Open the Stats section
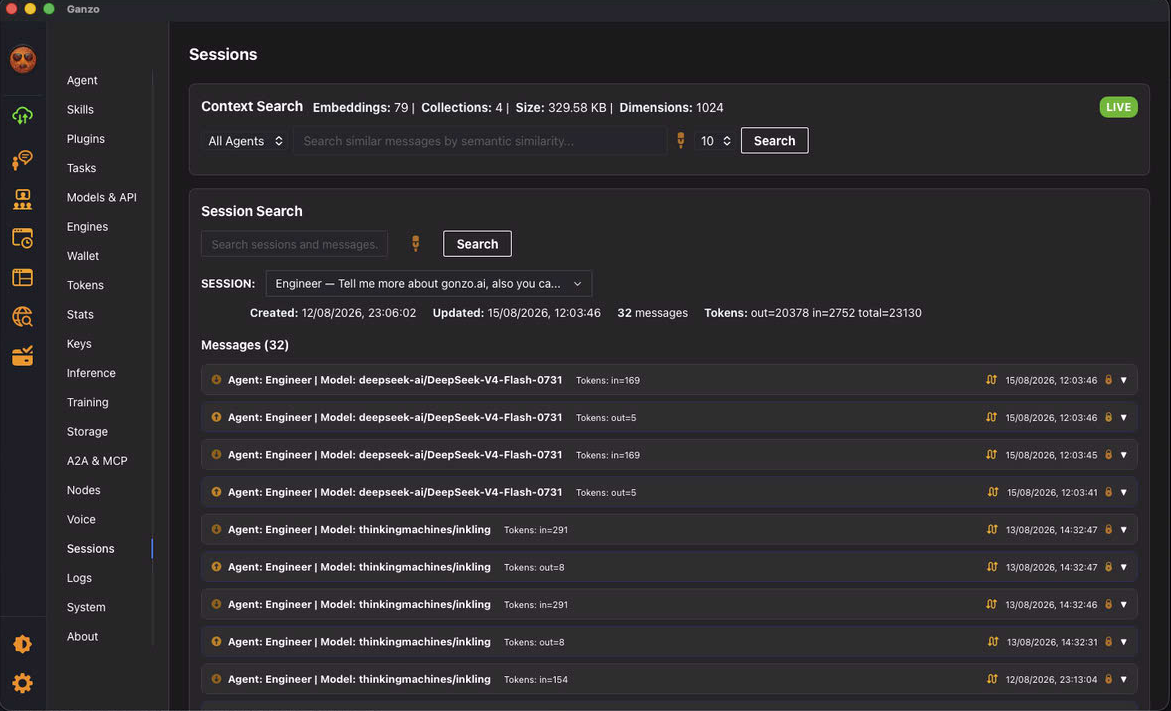The height and width of the screenshot is (711, 1171). coord(80,314)
